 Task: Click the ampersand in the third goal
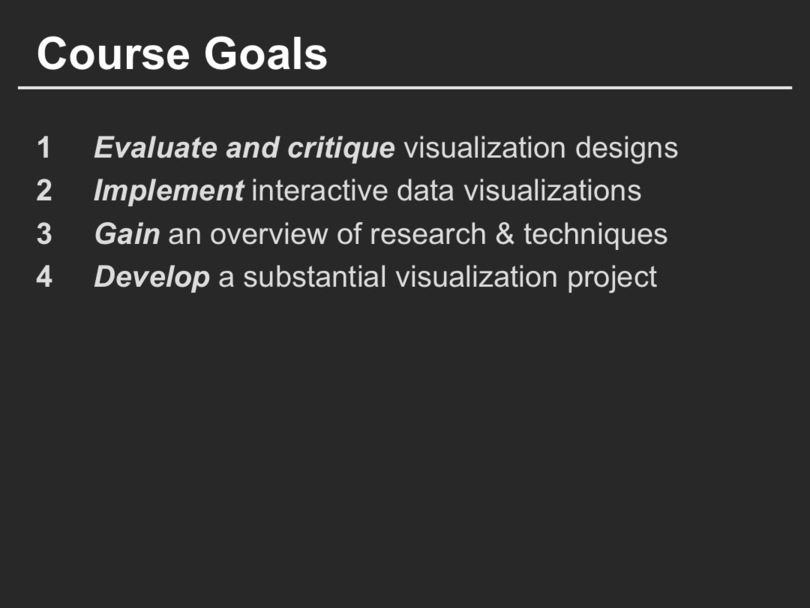500,234
